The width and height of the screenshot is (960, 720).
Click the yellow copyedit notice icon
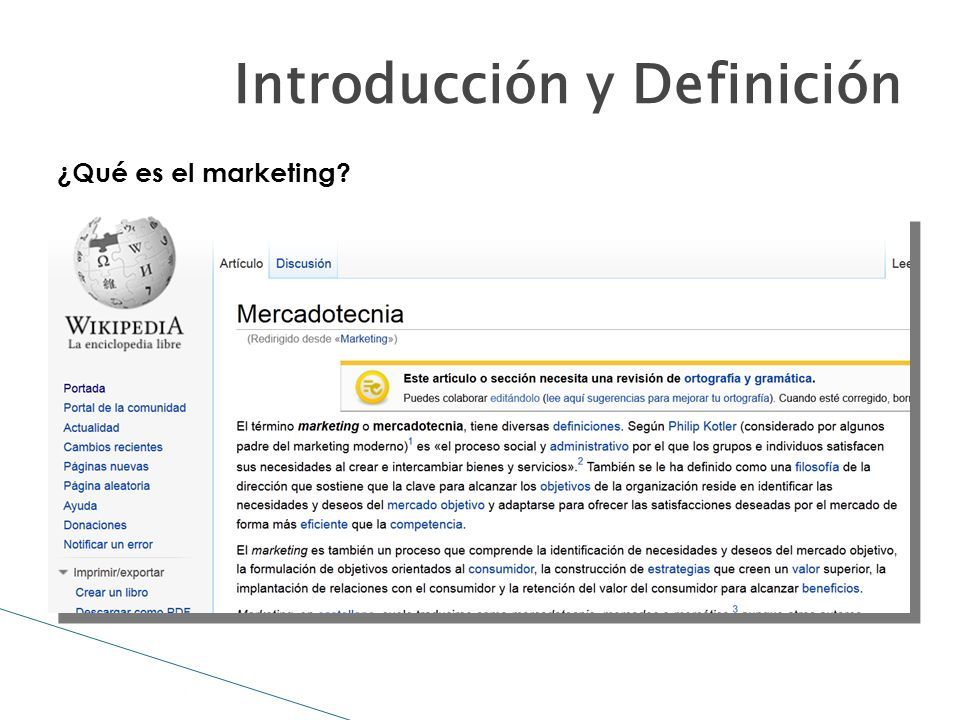[372, 388]
